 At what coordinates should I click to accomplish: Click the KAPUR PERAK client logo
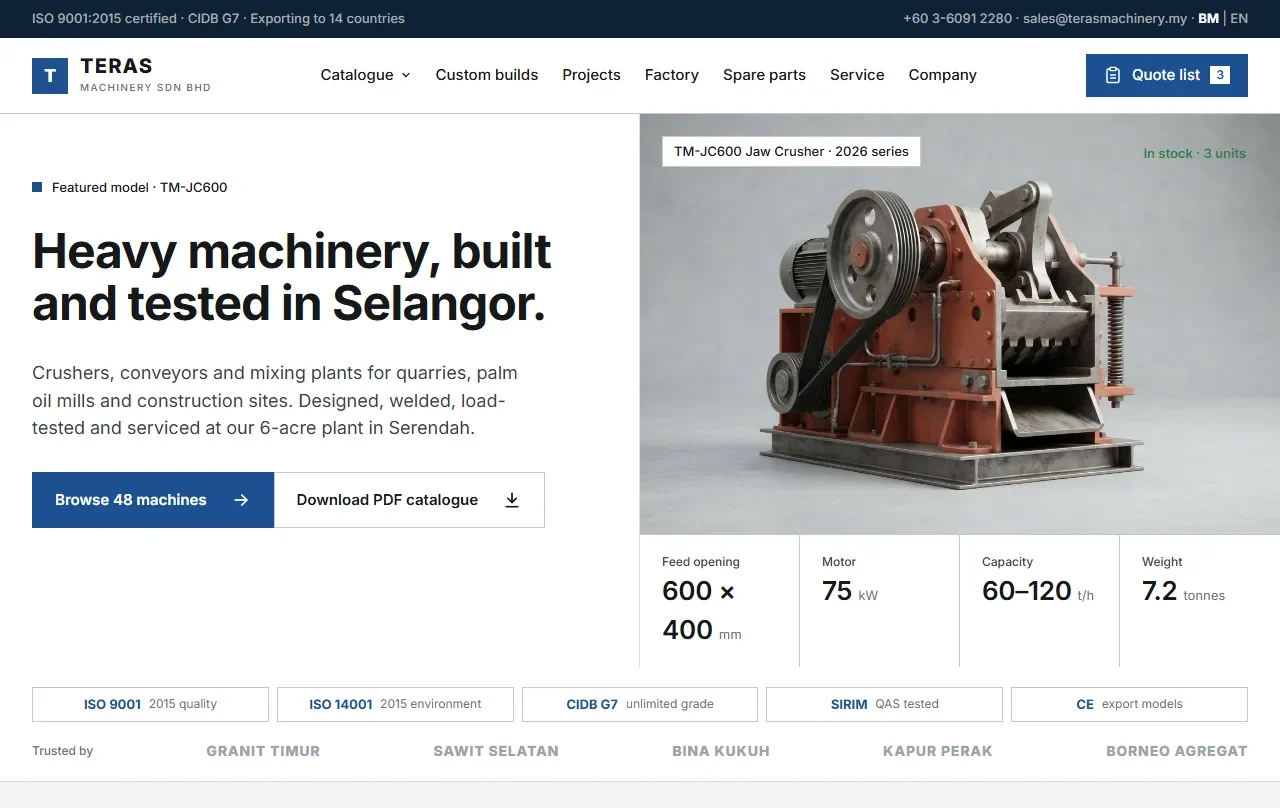938,751
